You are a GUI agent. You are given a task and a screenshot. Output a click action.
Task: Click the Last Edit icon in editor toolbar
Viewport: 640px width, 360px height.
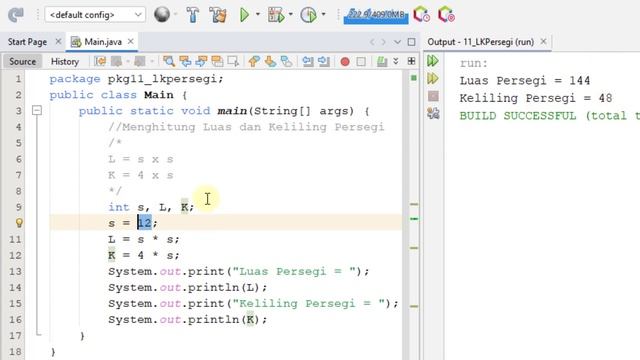point(100,62)
